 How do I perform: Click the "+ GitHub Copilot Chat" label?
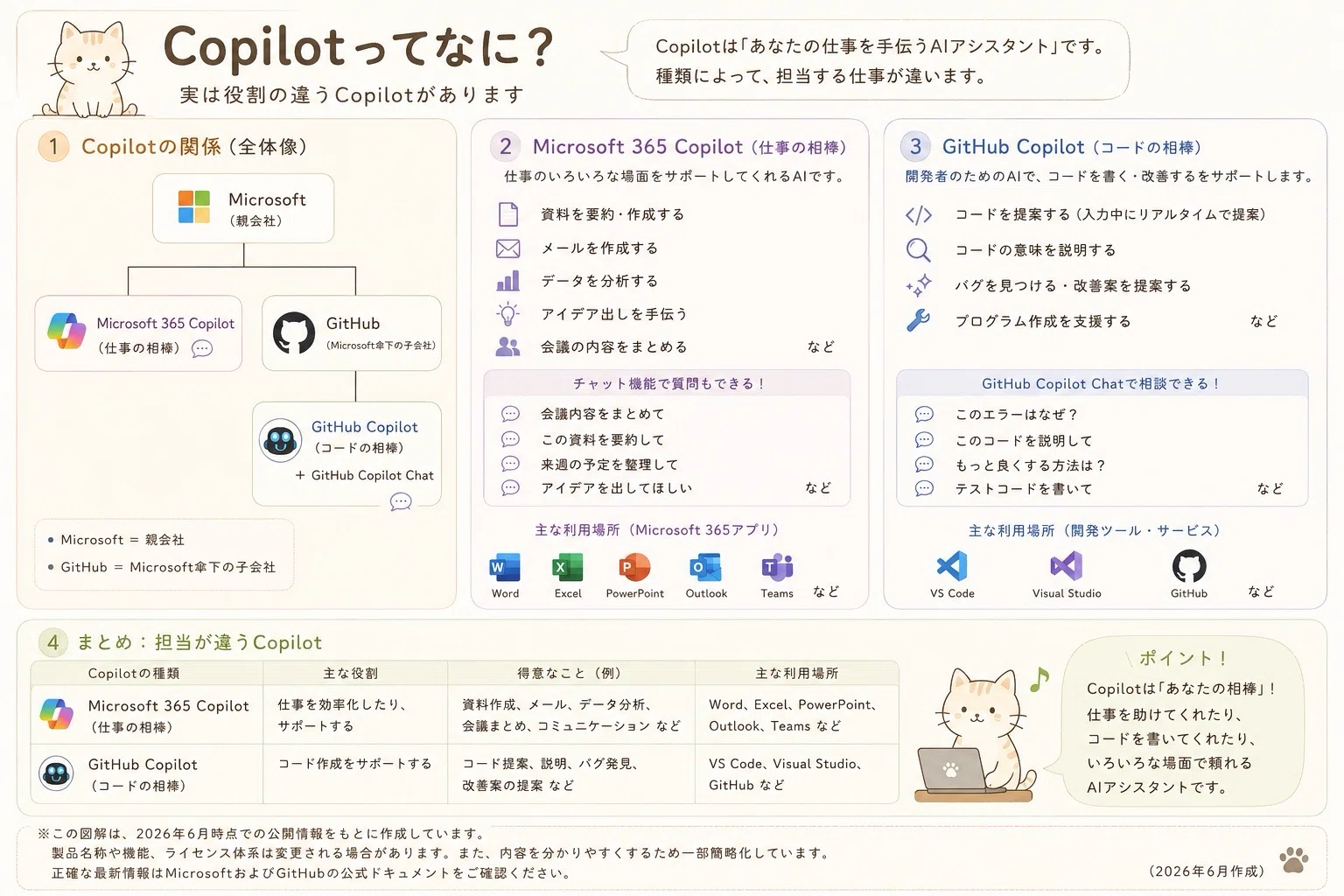365,475
